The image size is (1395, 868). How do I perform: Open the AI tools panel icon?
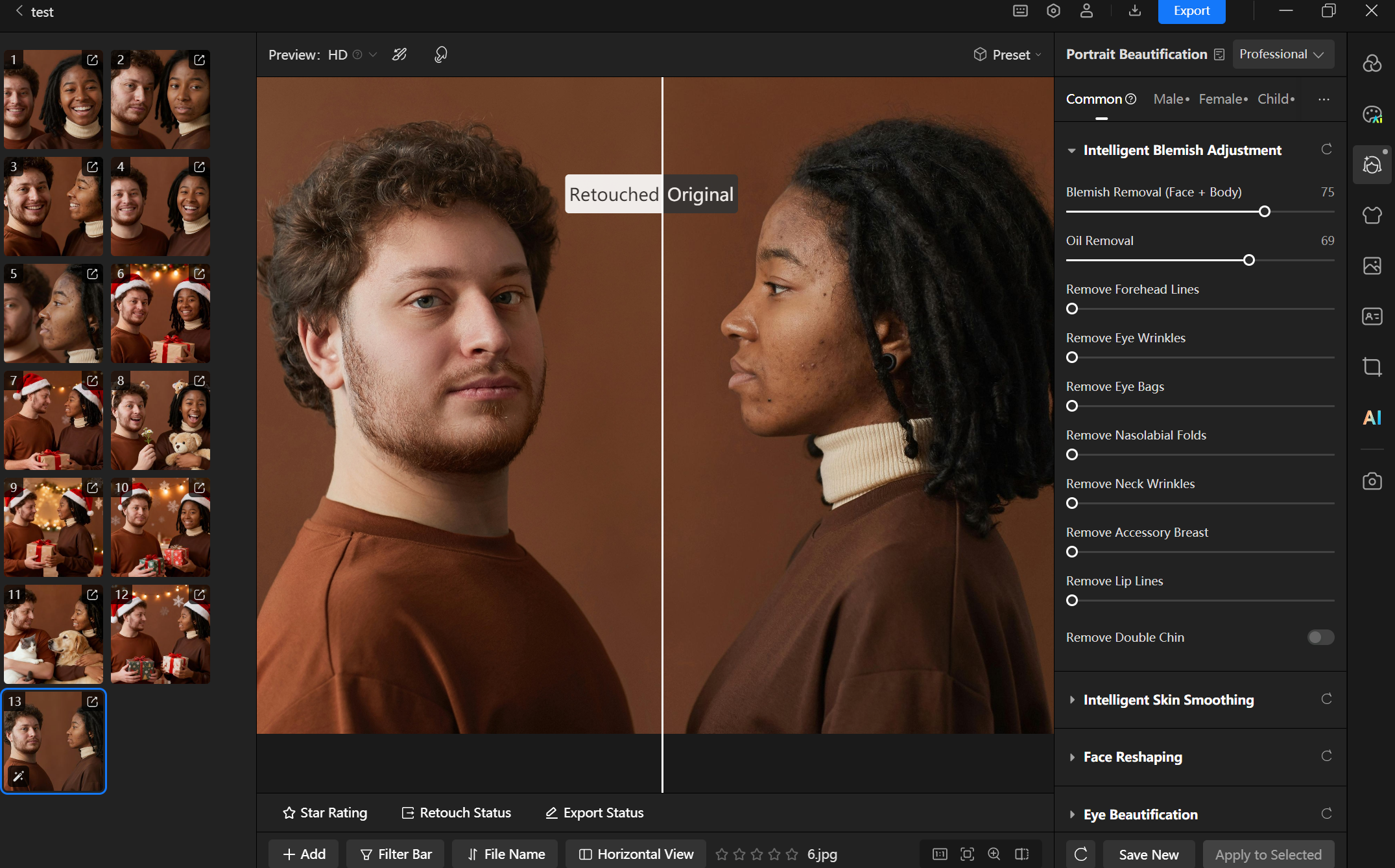point(1372,417)
